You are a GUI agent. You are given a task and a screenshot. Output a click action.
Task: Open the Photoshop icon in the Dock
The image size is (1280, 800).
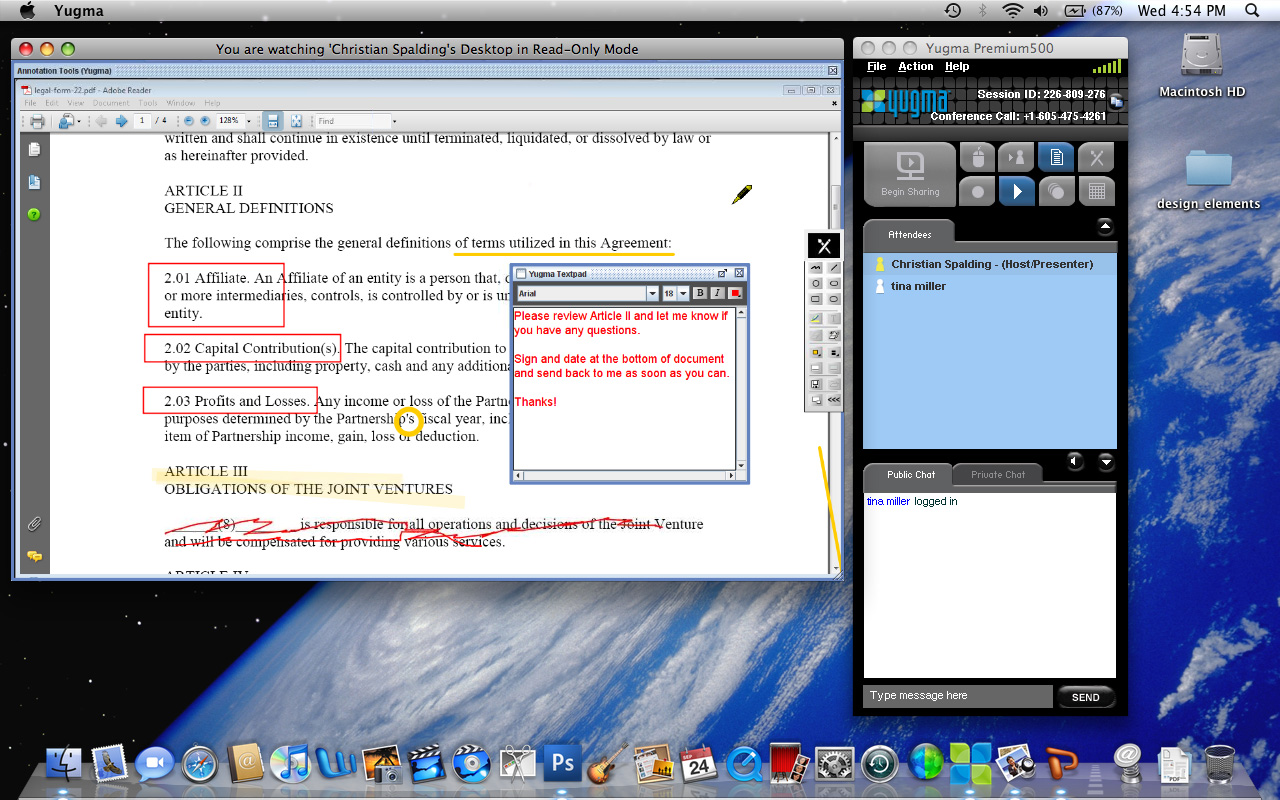[563, 764]
